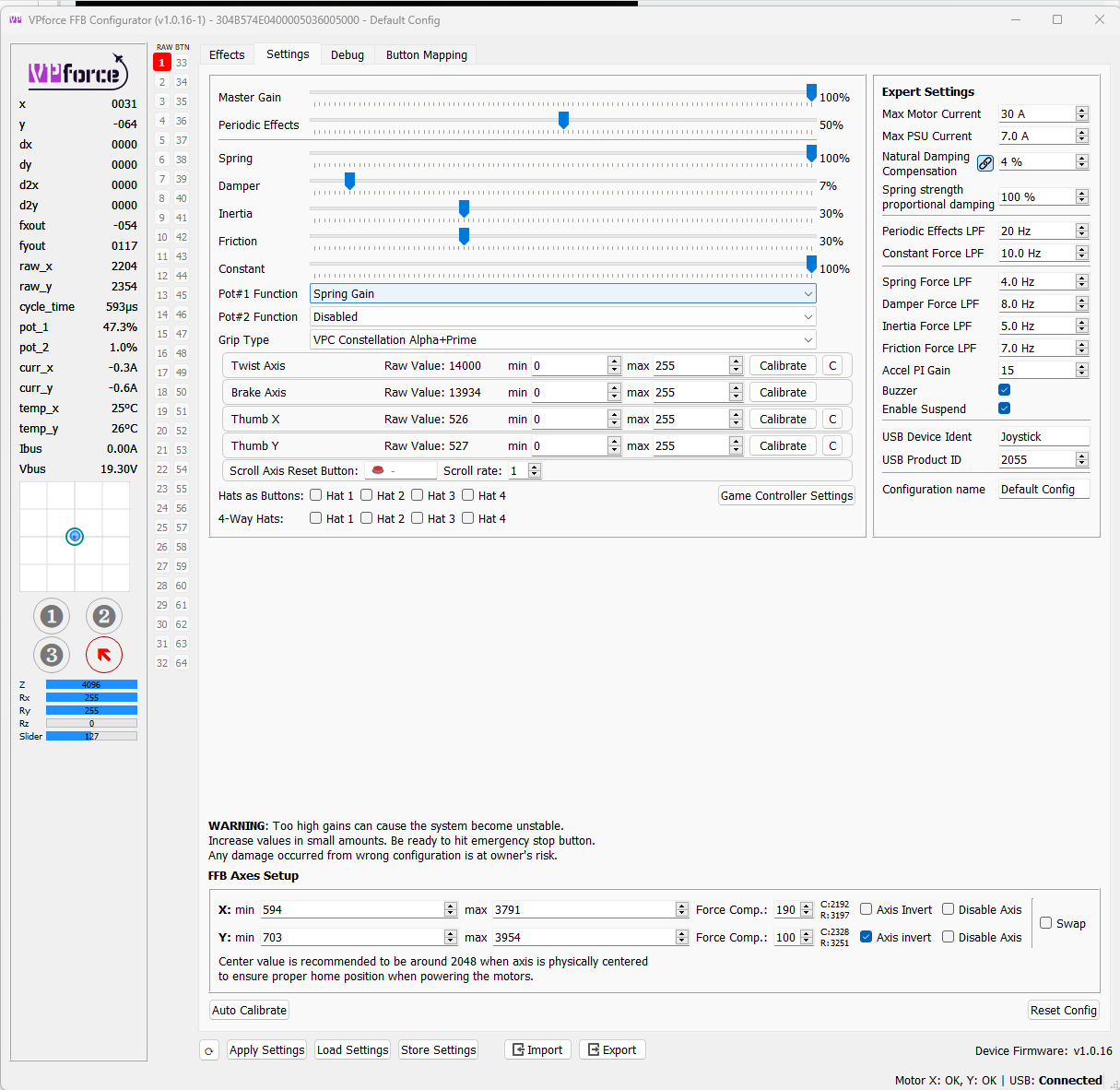Disable the Buzzer checkbox
This screenshot has width=1120, height=1090.
(x=1005, y=390)
